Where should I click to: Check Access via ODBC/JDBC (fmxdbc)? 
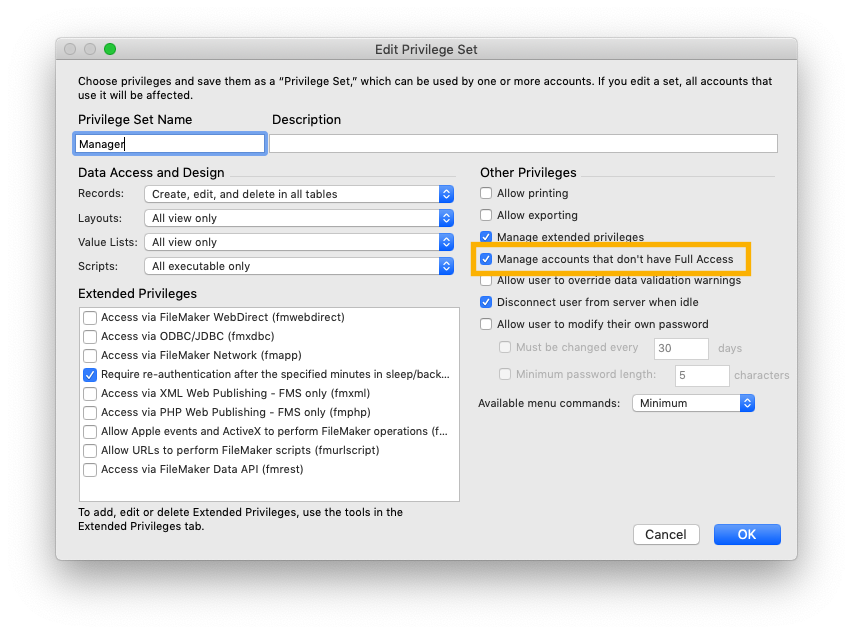point(90,336)
